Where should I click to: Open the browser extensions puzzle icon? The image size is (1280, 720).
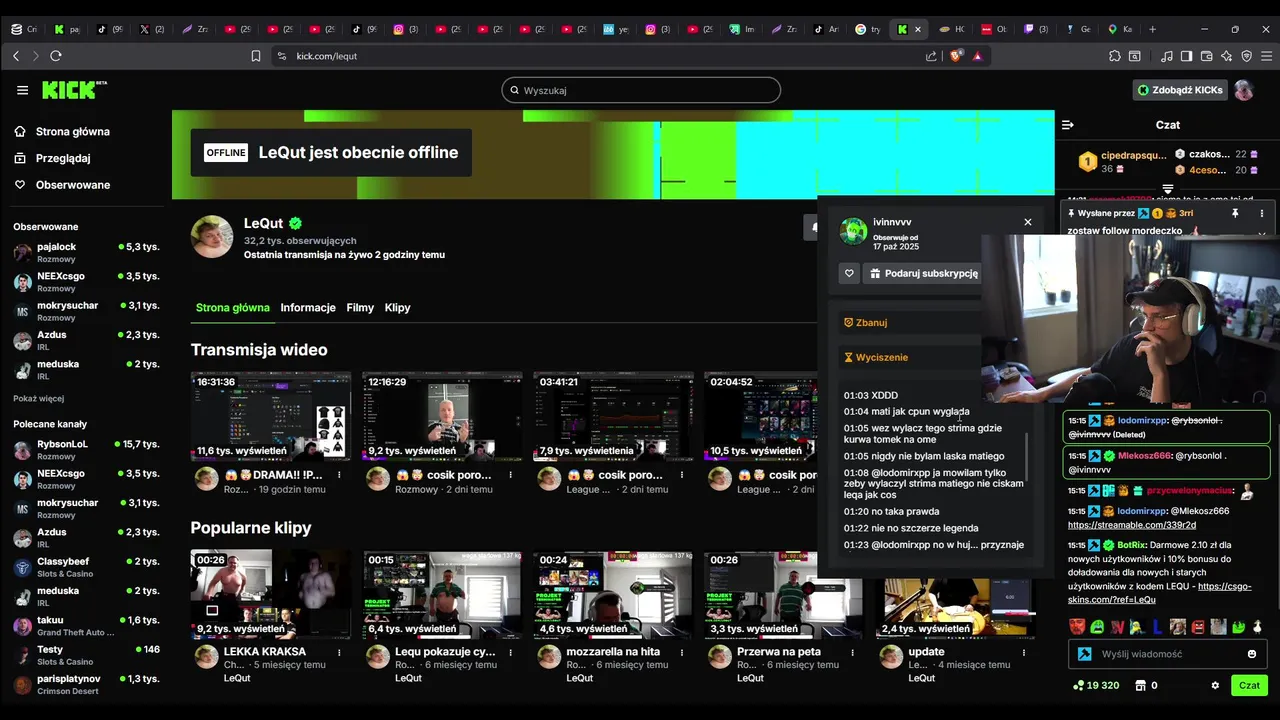[x=1115, y=56]
